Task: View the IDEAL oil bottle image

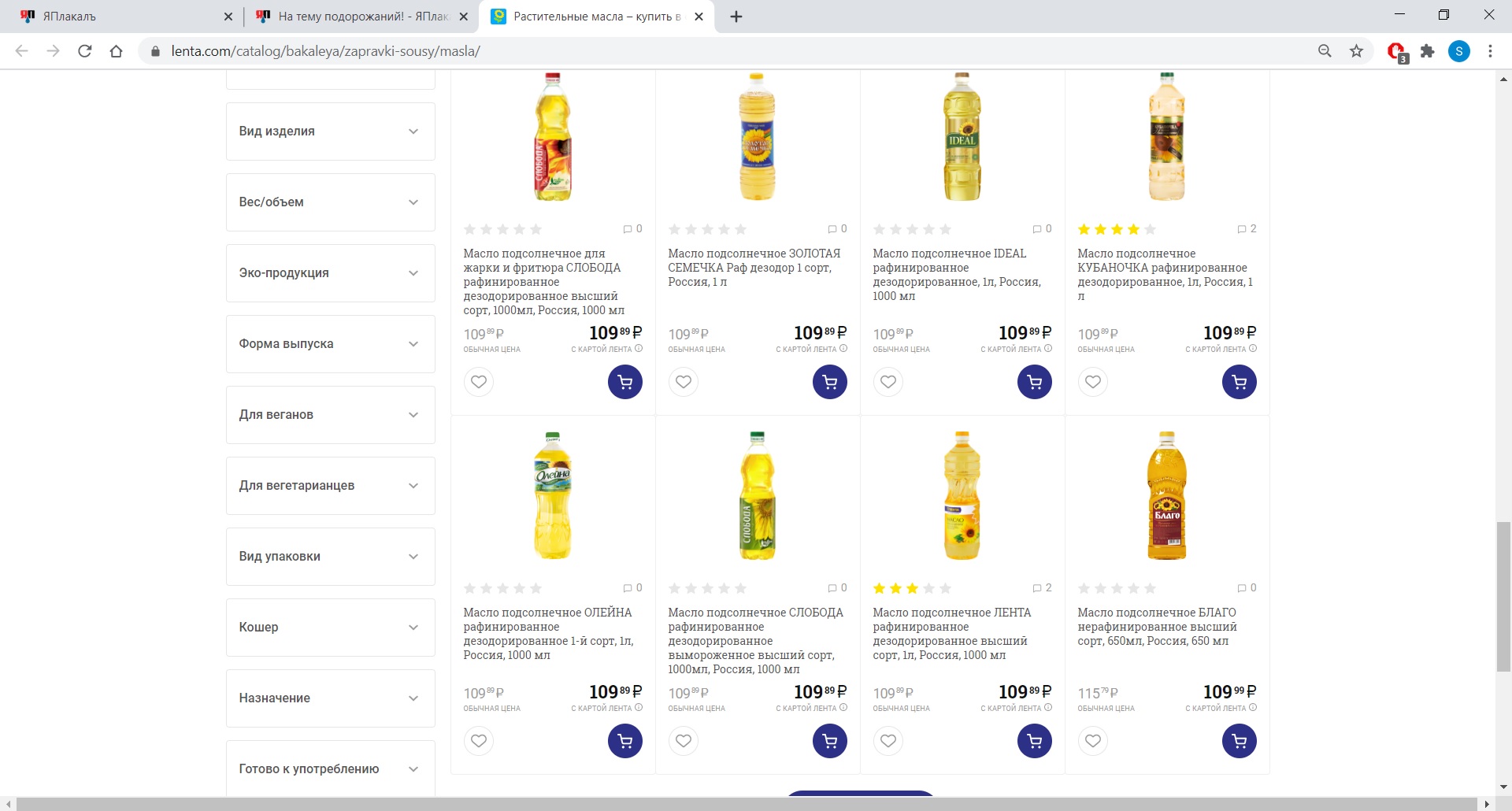Action: pyautogui.click(x=962, y=136)
